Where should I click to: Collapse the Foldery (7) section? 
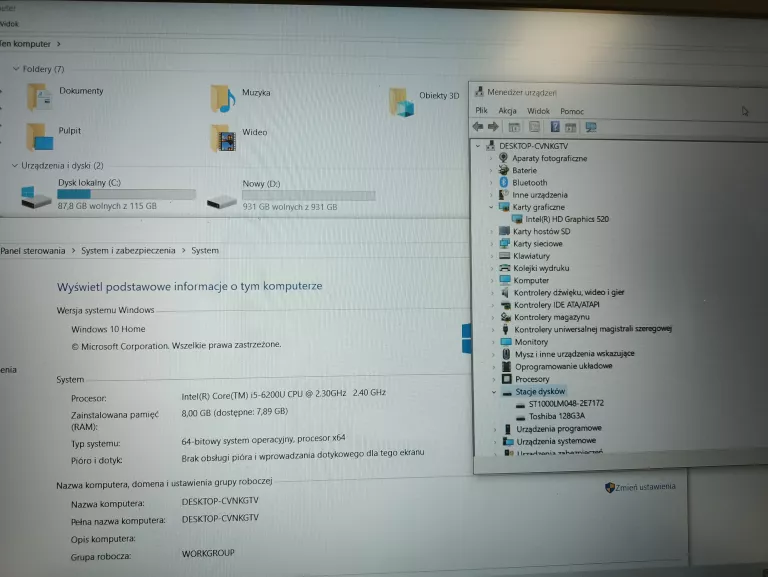tap(16, 69)
